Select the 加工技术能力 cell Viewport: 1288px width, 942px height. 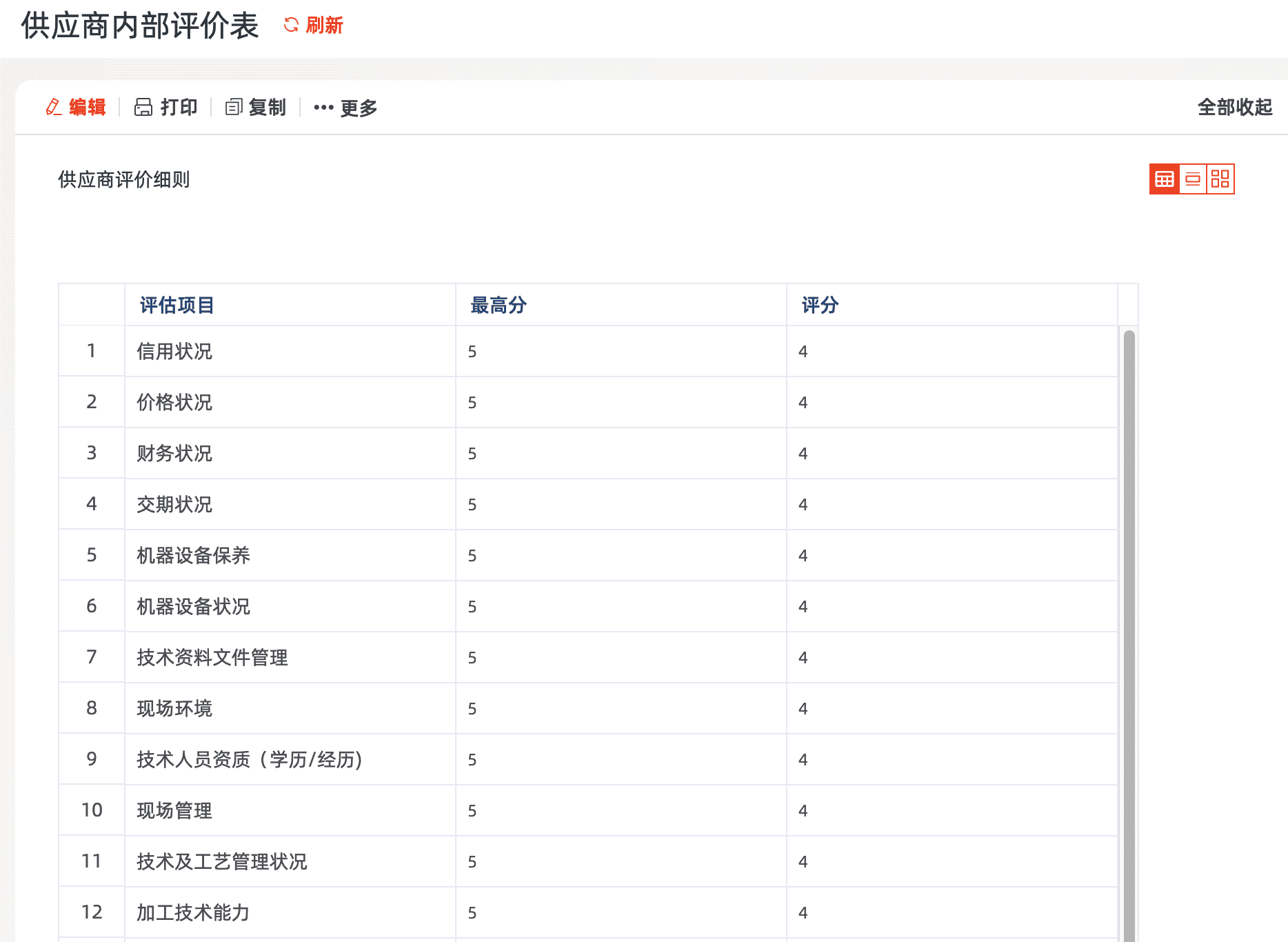[x=290, y=912]
